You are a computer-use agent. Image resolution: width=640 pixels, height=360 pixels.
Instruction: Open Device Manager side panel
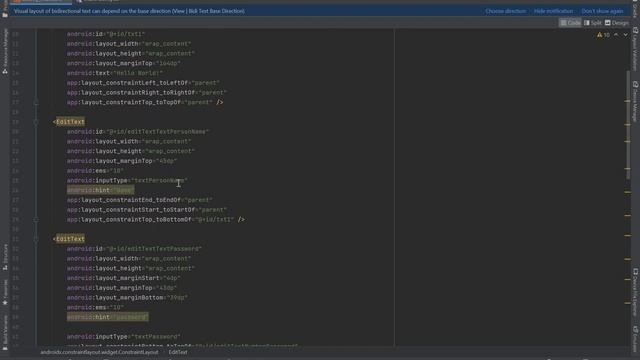point(635,101)
